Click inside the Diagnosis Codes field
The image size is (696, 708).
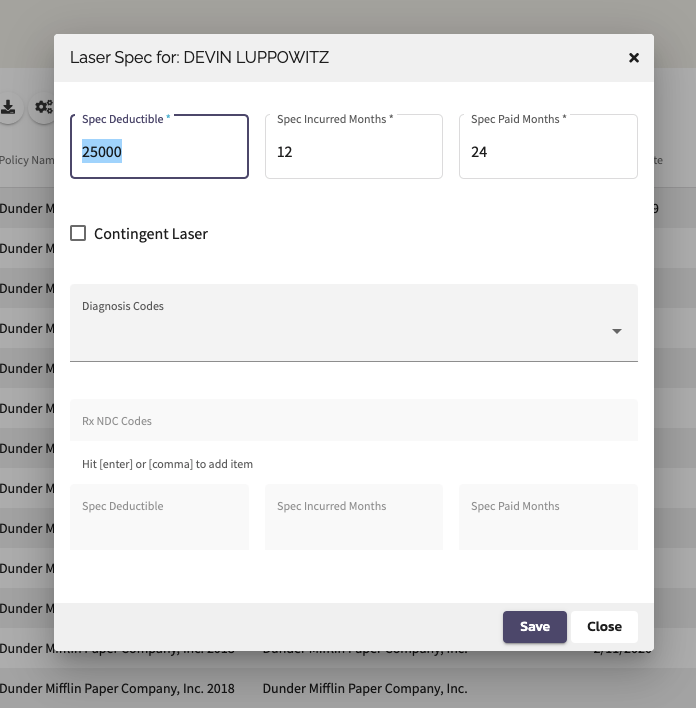[x=354, y=323]
